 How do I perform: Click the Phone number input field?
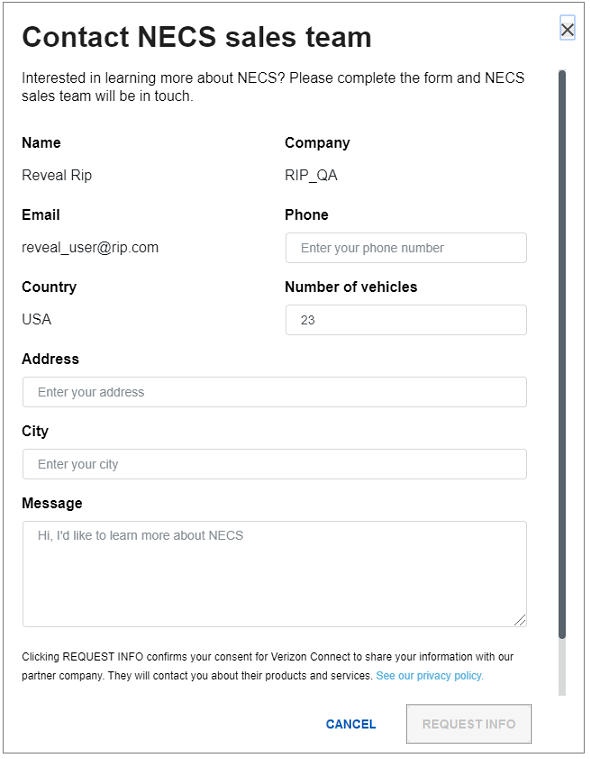point(406,248)
